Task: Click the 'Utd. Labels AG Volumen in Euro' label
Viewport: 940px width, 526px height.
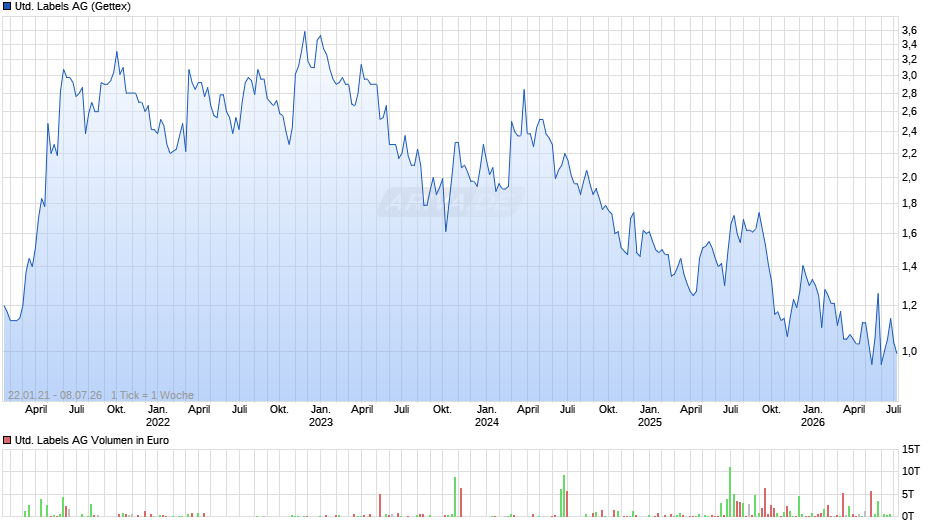Action: click(x=92, y=440)
